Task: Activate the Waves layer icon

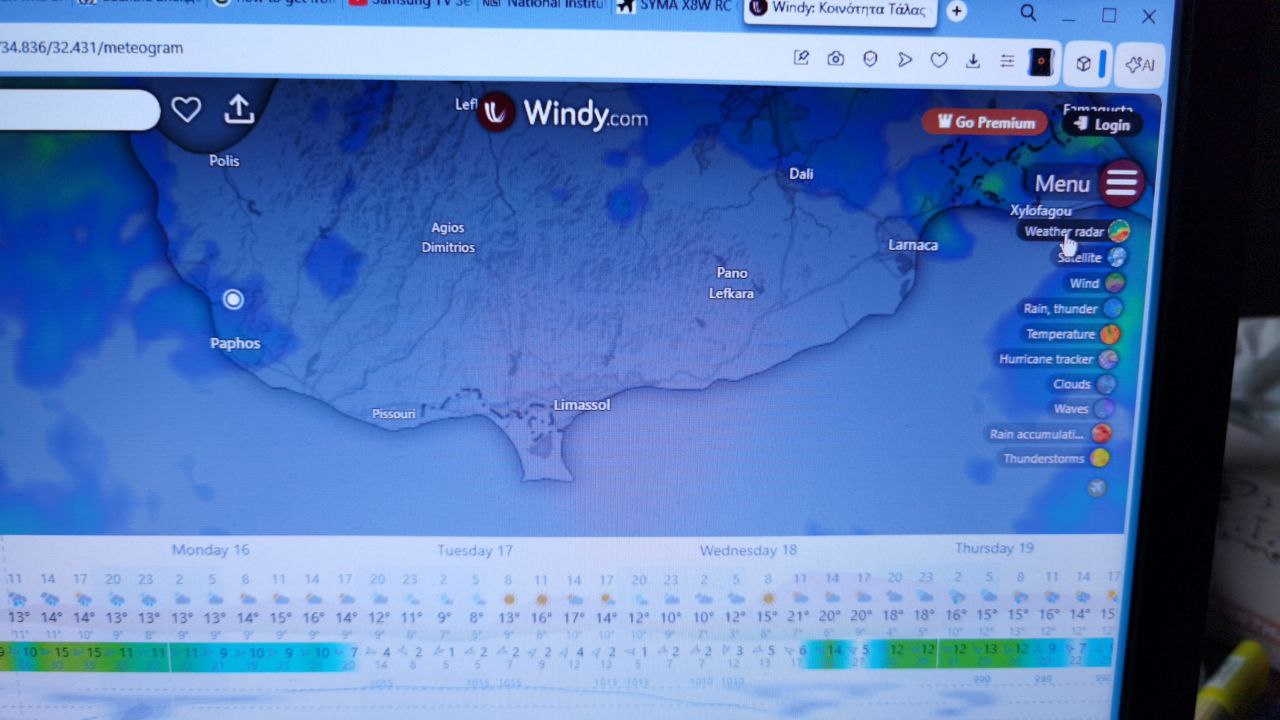Action: coord(1103,409)
